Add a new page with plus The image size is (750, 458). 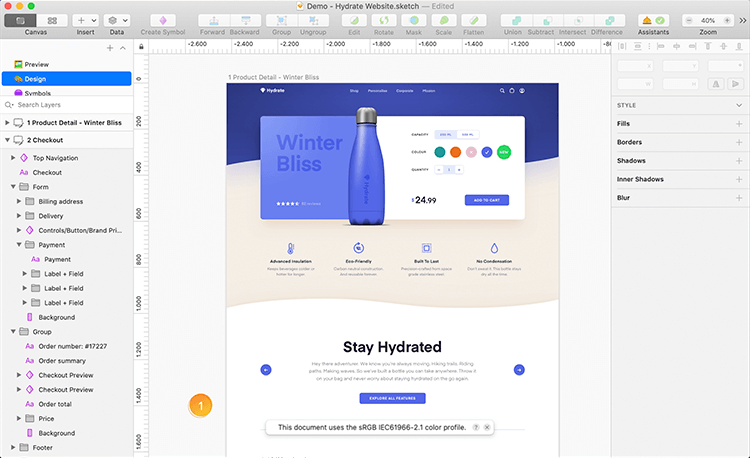110,48
